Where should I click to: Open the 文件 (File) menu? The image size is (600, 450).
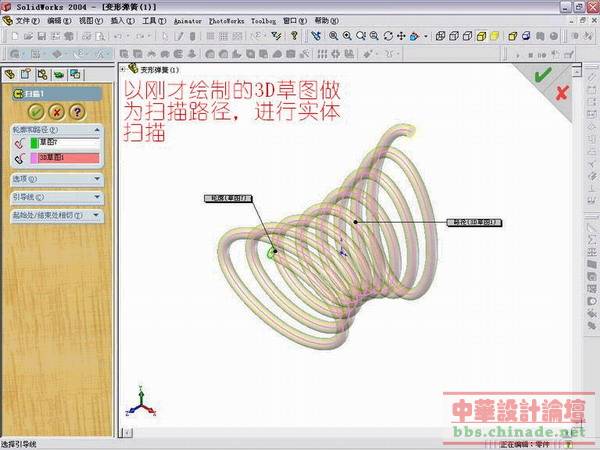click(27, 21)
